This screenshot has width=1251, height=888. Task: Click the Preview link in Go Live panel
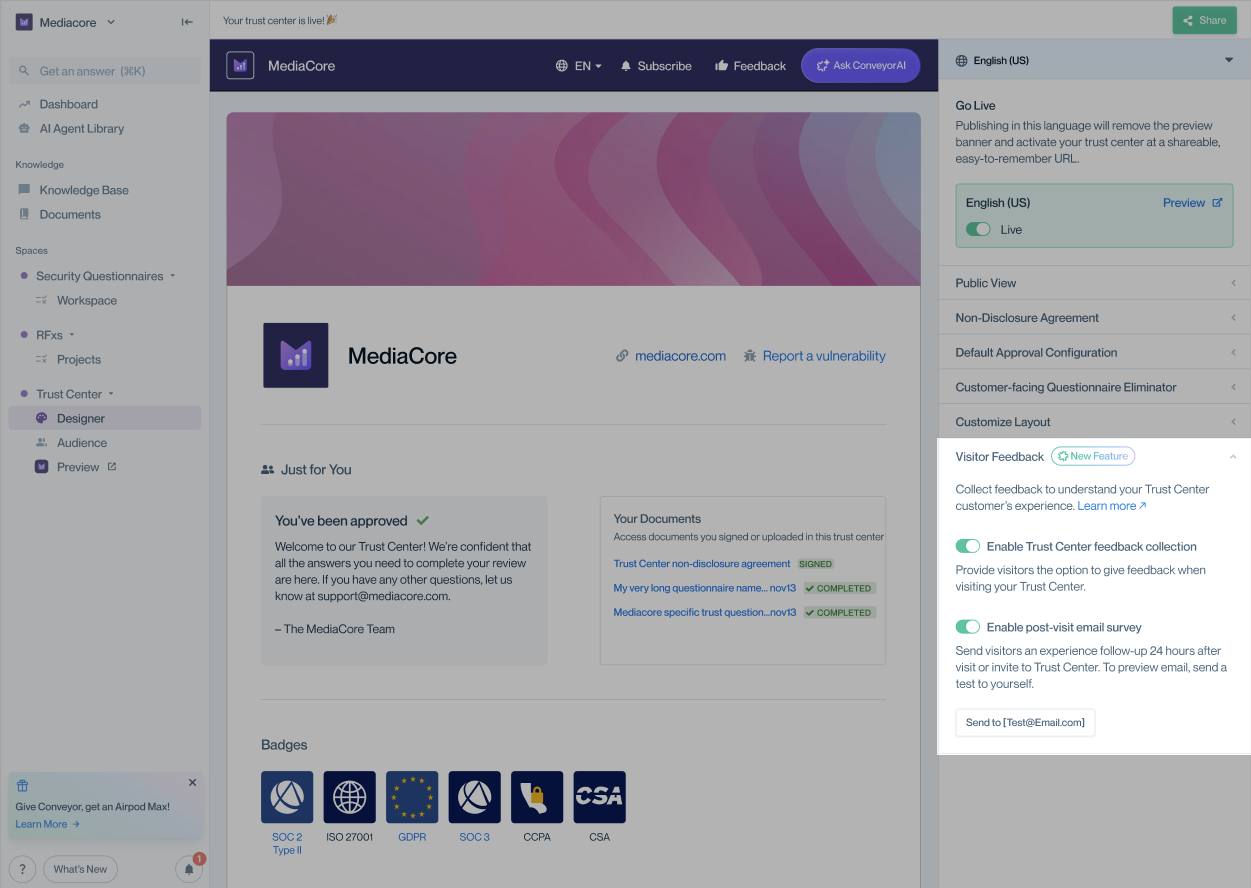[x=1192, y=203]
